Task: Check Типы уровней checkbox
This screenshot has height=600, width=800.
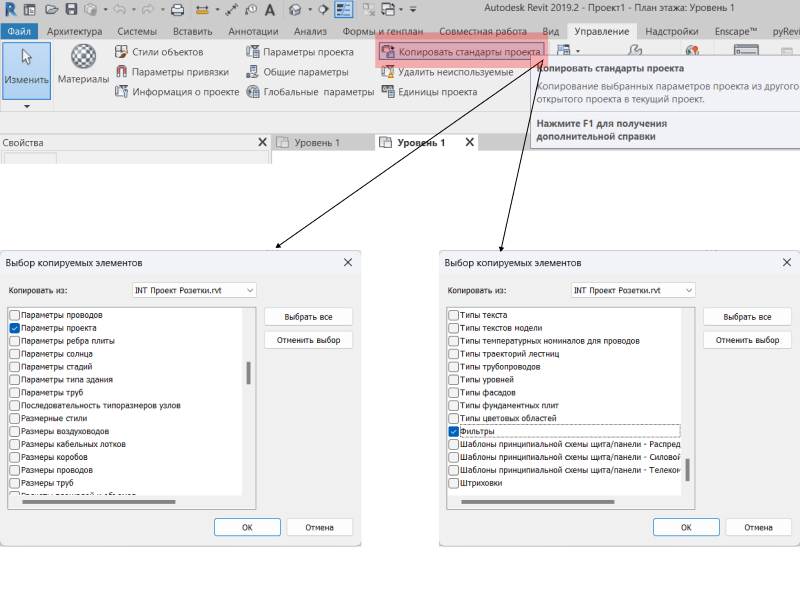Action: click(453, 380)
